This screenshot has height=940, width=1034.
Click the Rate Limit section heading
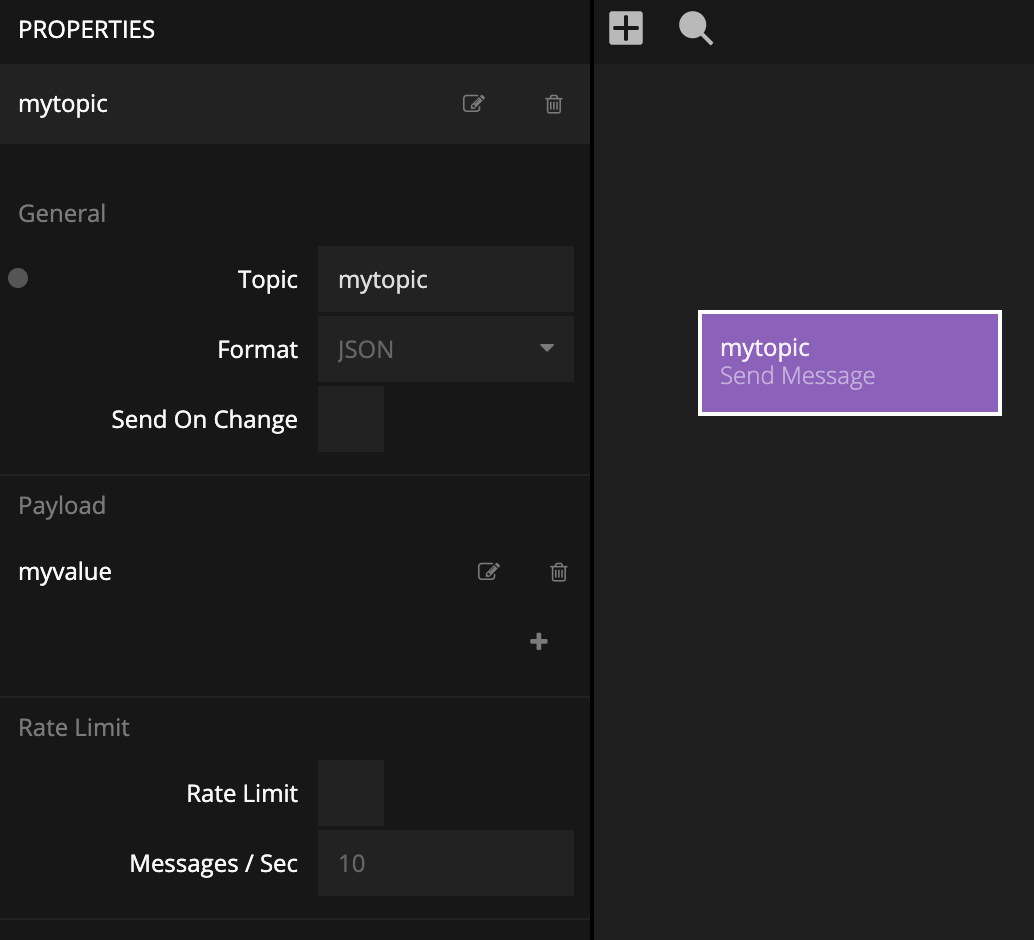(74, 727)
